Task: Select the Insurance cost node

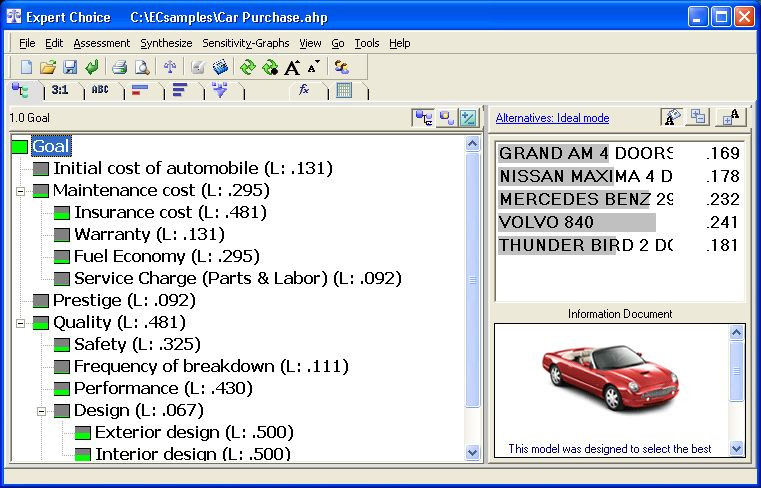Action: [x=170, y=213]
